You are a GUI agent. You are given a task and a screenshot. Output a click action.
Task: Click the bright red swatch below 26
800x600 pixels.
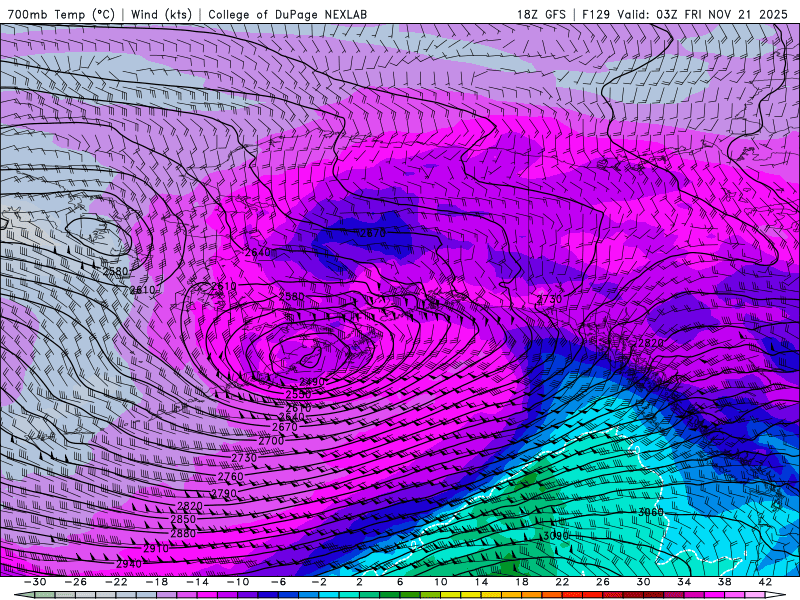click(x=592, y=595)
